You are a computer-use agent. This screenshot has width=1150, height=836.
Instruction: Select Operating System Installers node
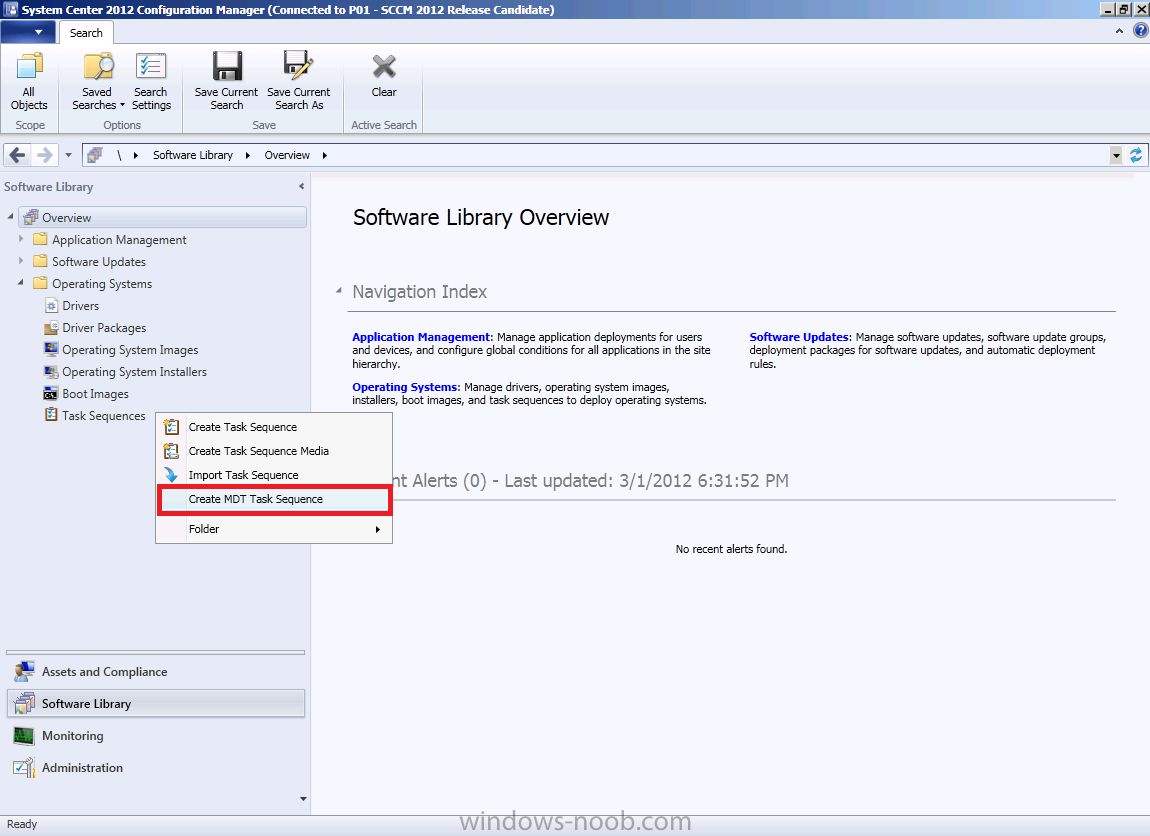pyautogui.click(x=125, y=372)
